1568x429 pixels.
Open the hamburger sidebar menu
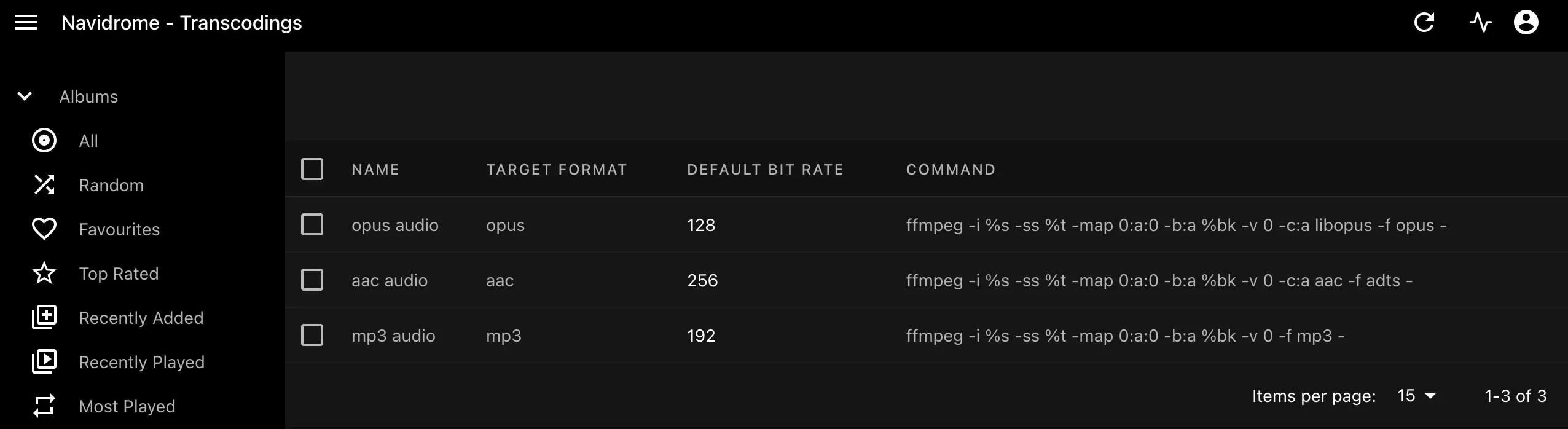(x=26, y=23)
